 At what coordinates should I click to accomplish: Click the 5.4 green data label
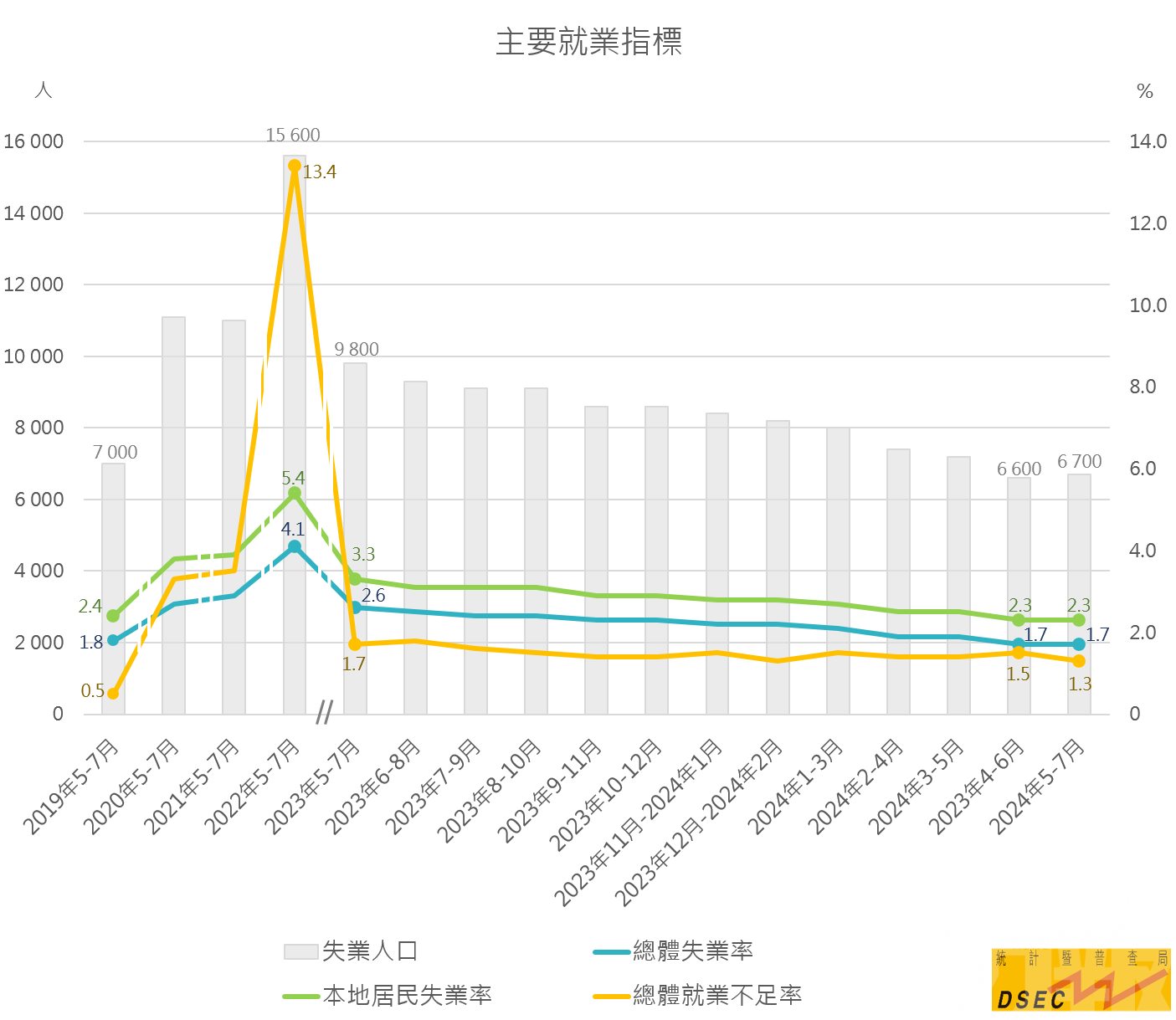pos(293,479)
